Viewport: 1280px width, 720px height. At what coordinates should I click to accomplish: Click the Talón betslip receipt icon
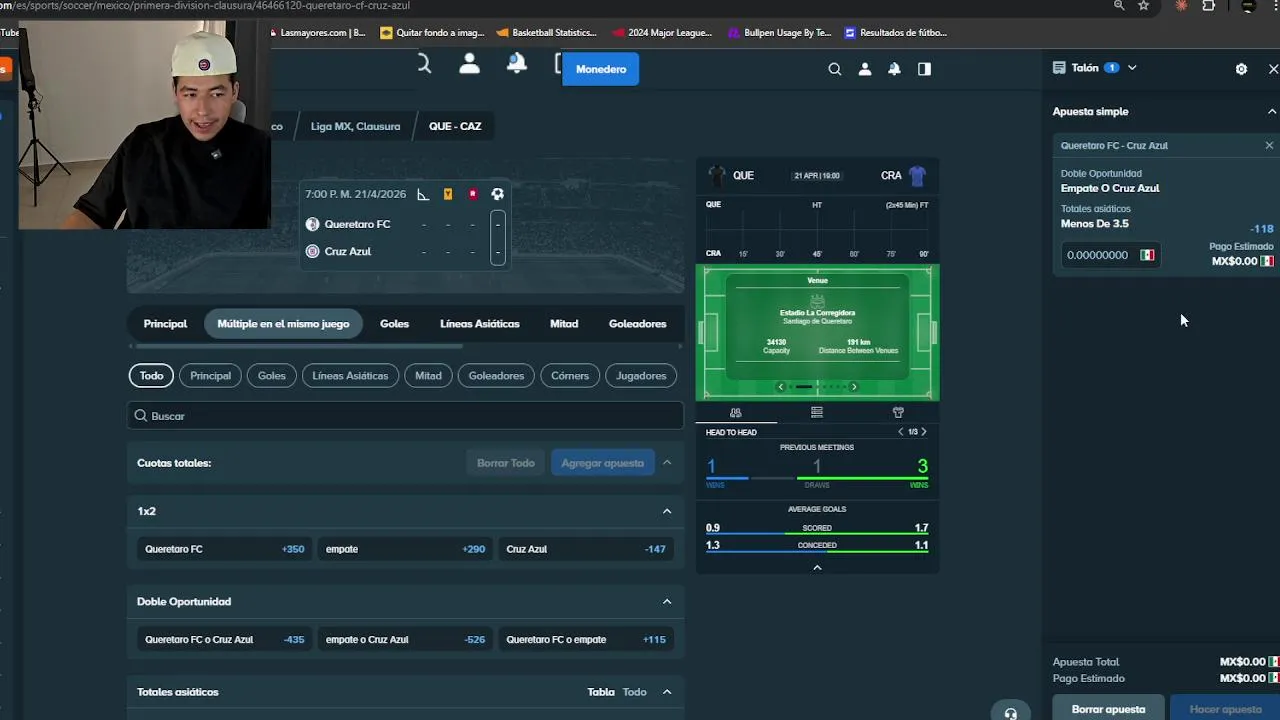pyautogui.click(x=1059, y=68)
